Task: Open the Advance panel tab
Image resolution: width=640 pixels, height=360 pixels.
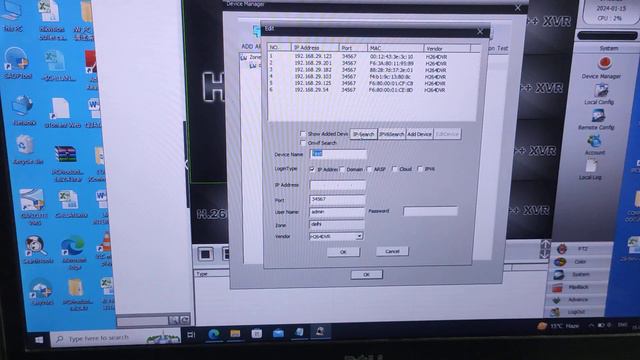Action: [x=577, y=300]
